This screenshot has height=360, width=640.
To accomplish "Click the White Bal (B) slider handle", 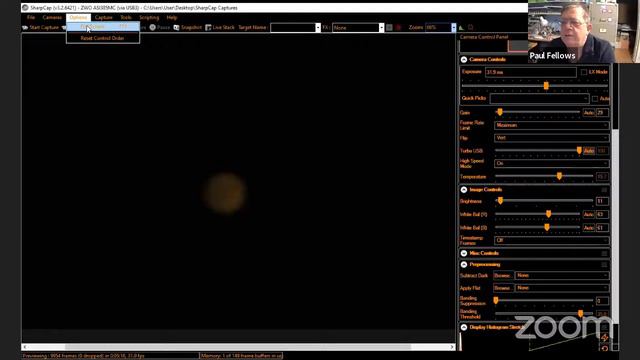I will pyautogui.click(x=547, y=227).
